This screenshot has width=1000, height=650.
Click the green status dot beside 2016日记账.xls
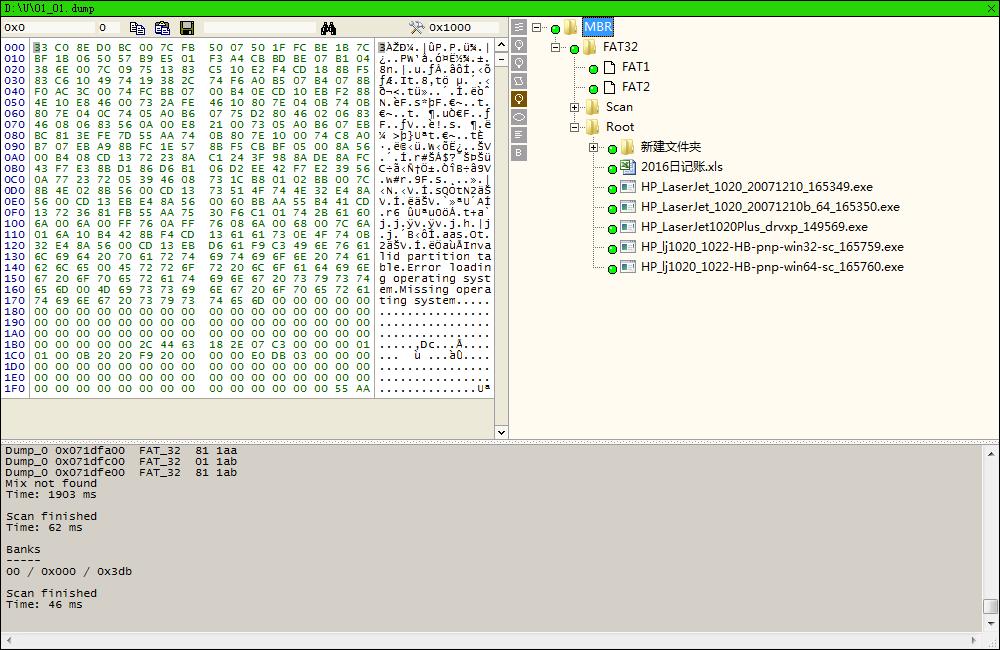612,170
